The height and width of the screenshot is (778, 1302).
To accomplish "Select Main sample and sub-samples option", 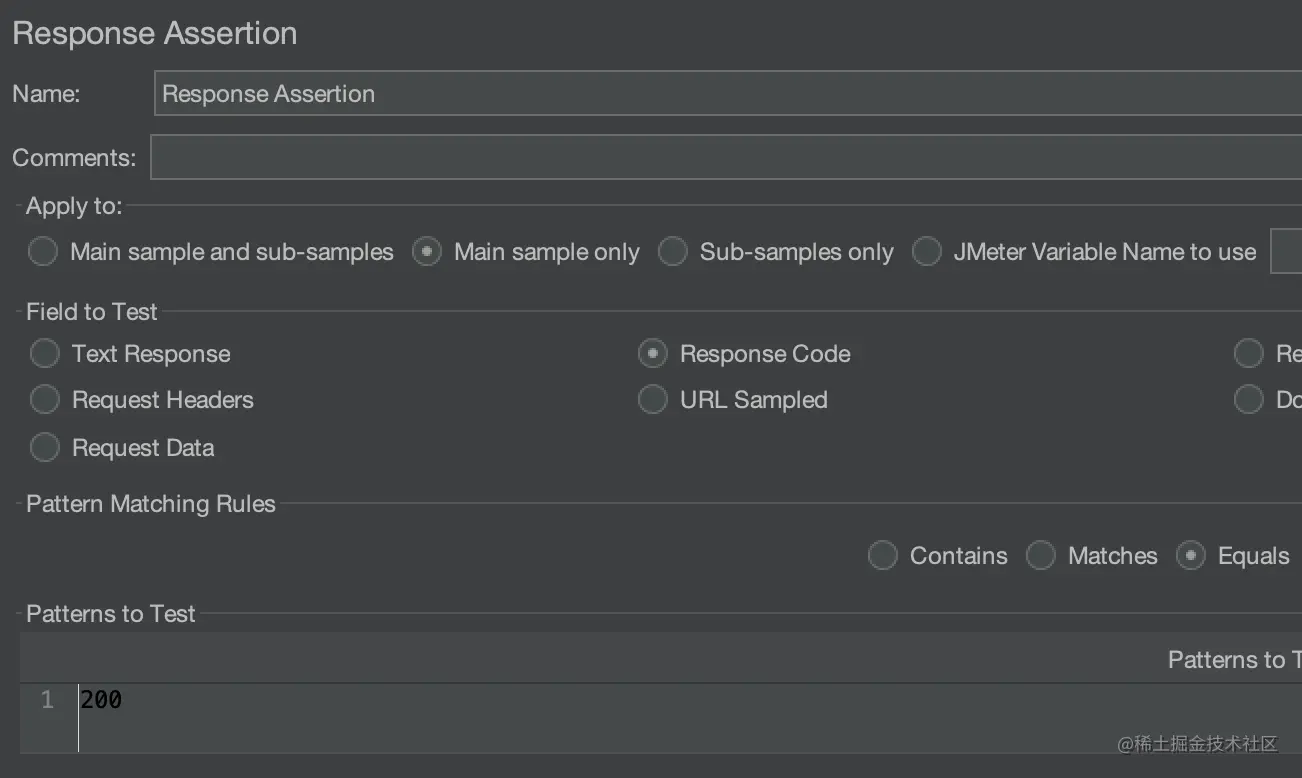I will click(43, 251).
